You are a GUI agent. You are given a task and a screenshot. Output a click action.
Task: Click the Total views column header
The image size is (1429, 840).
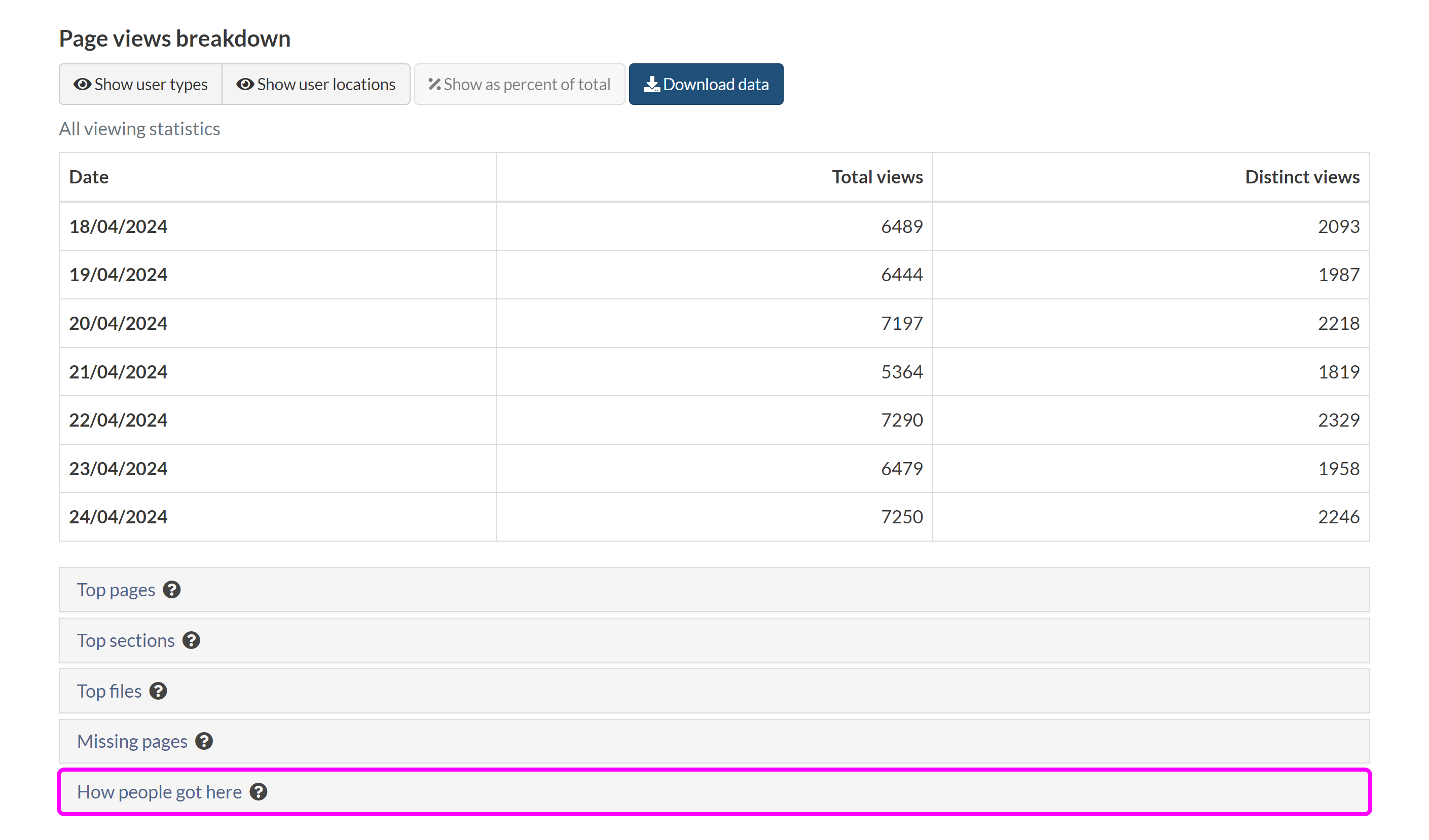click(x=876, y=177)
